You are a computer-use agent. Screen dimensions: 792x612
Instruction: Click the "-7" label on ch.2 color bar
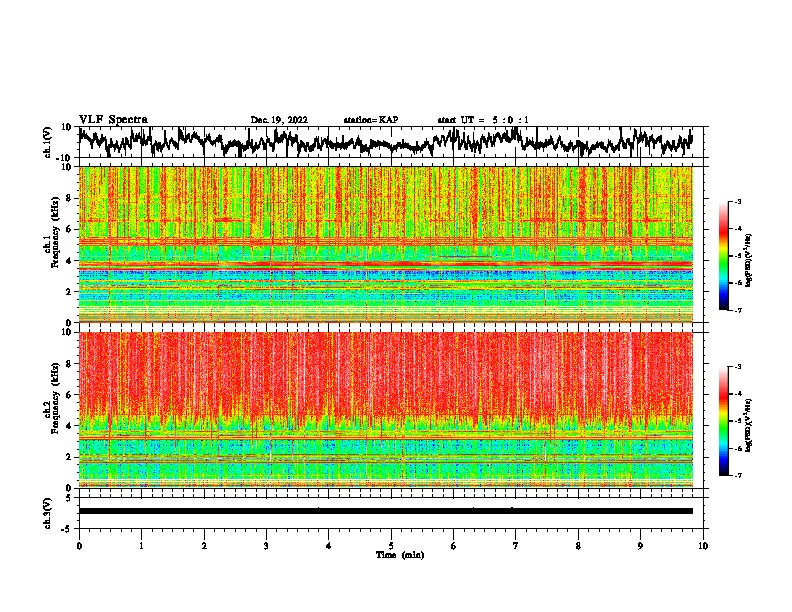737,476
